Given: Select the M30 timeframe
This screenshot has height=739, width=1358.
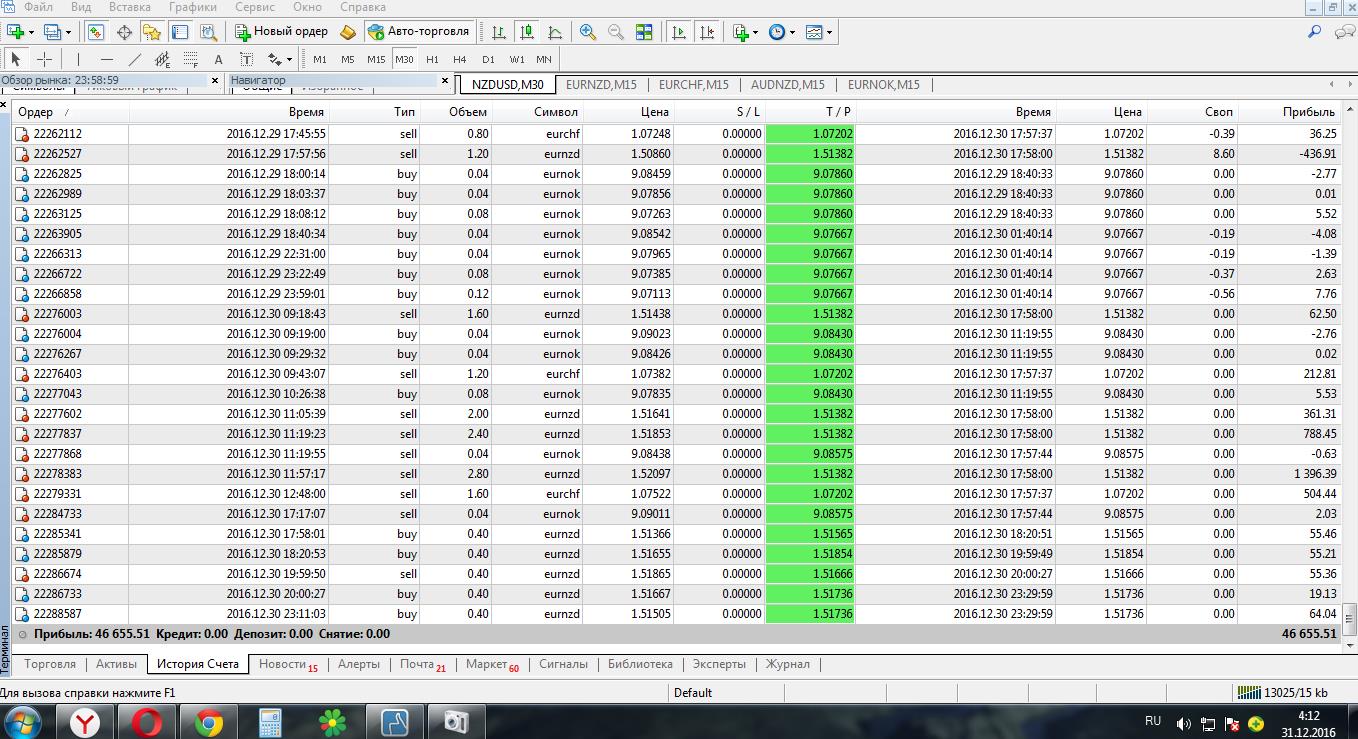Looking at the screenshot, I should pos(404,59).
